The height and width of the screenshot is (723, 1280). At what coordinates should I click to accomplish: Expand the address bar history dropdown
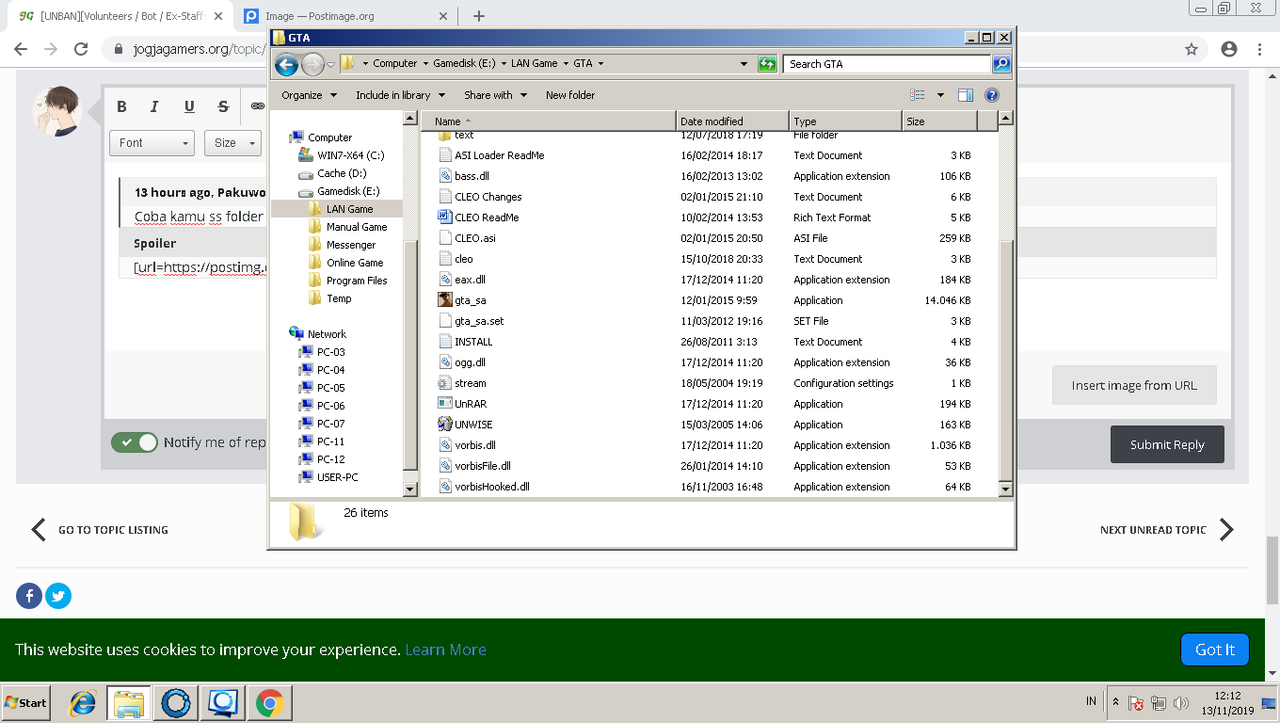[743, 64]
